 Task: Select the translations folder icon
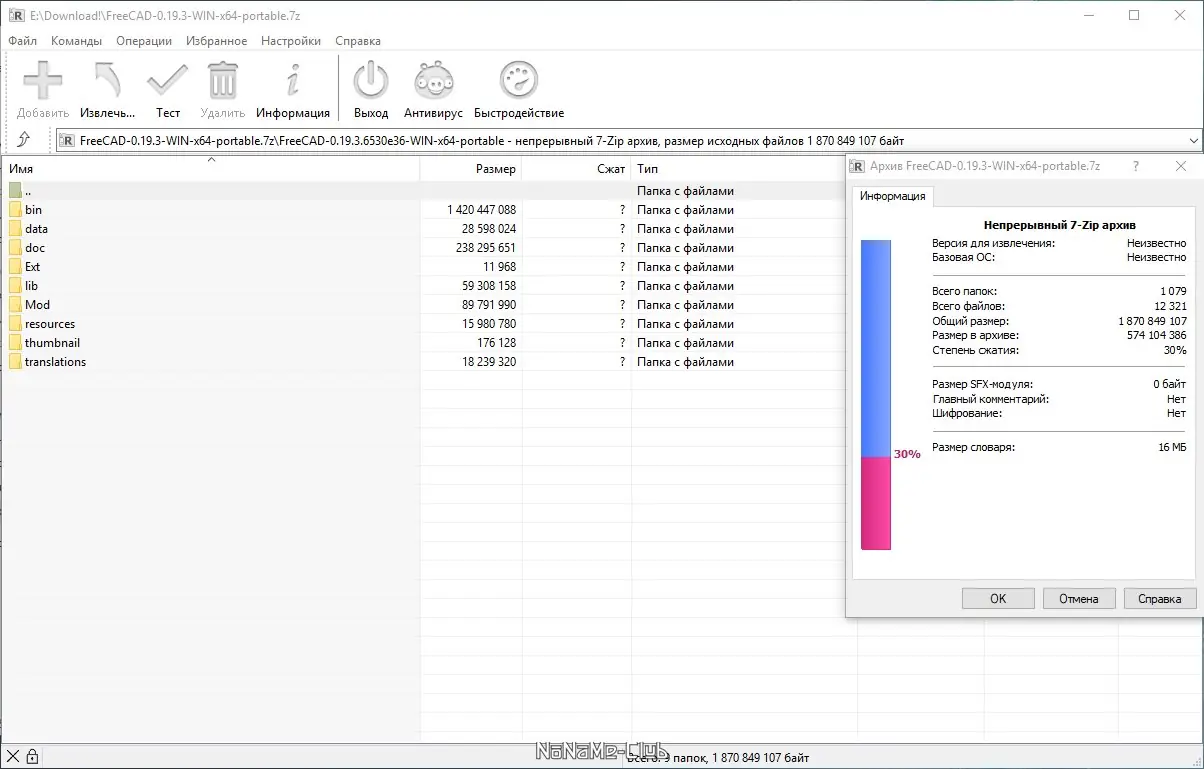[15, 362]
